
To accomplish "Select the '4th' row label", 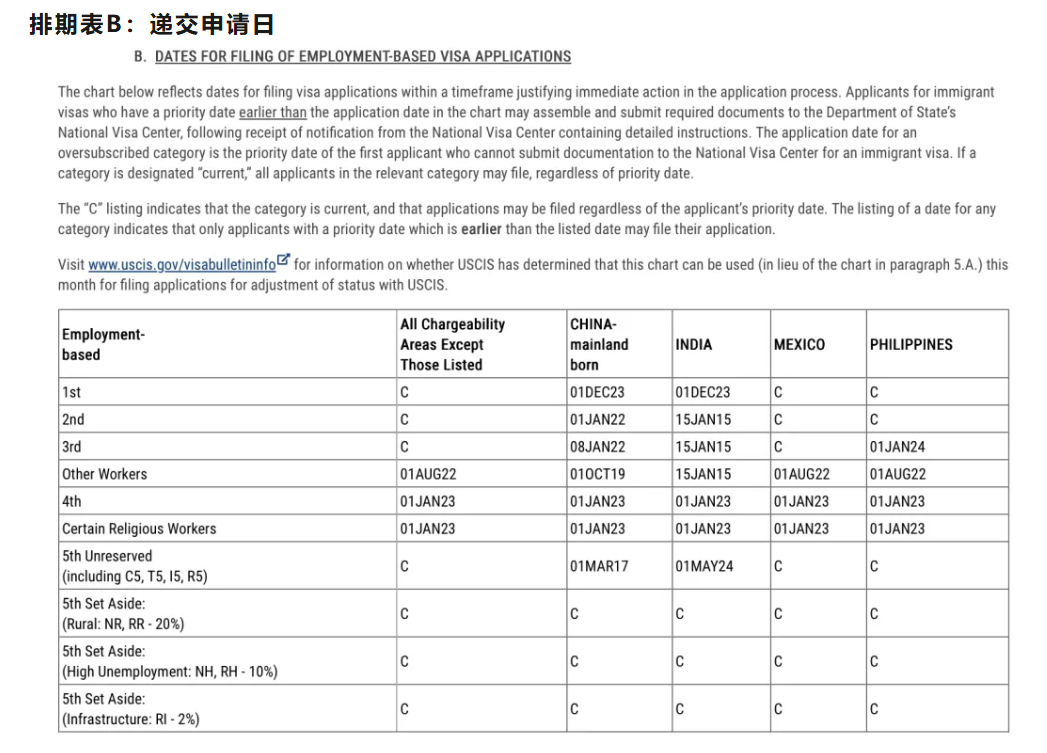I will [71, 502].
